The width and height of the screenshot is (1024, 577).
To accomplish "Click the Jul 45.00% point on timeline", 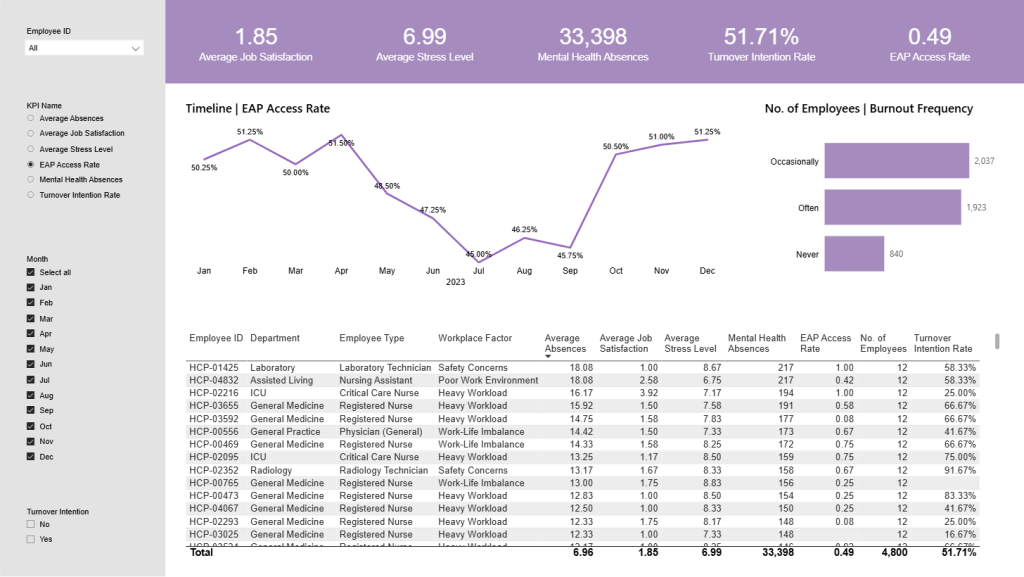I will (479, 262).
